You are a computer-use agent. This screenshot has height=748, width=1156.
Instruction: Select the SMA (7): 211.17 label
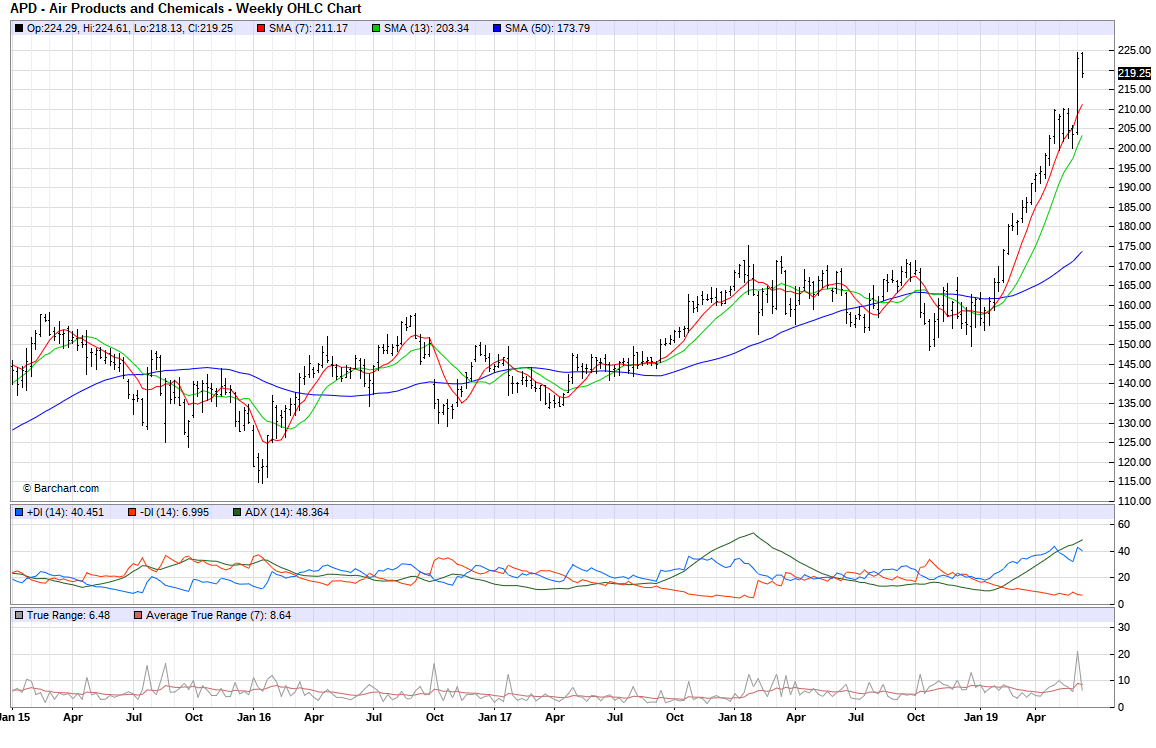pyautogui.click(x=308, y=29)
